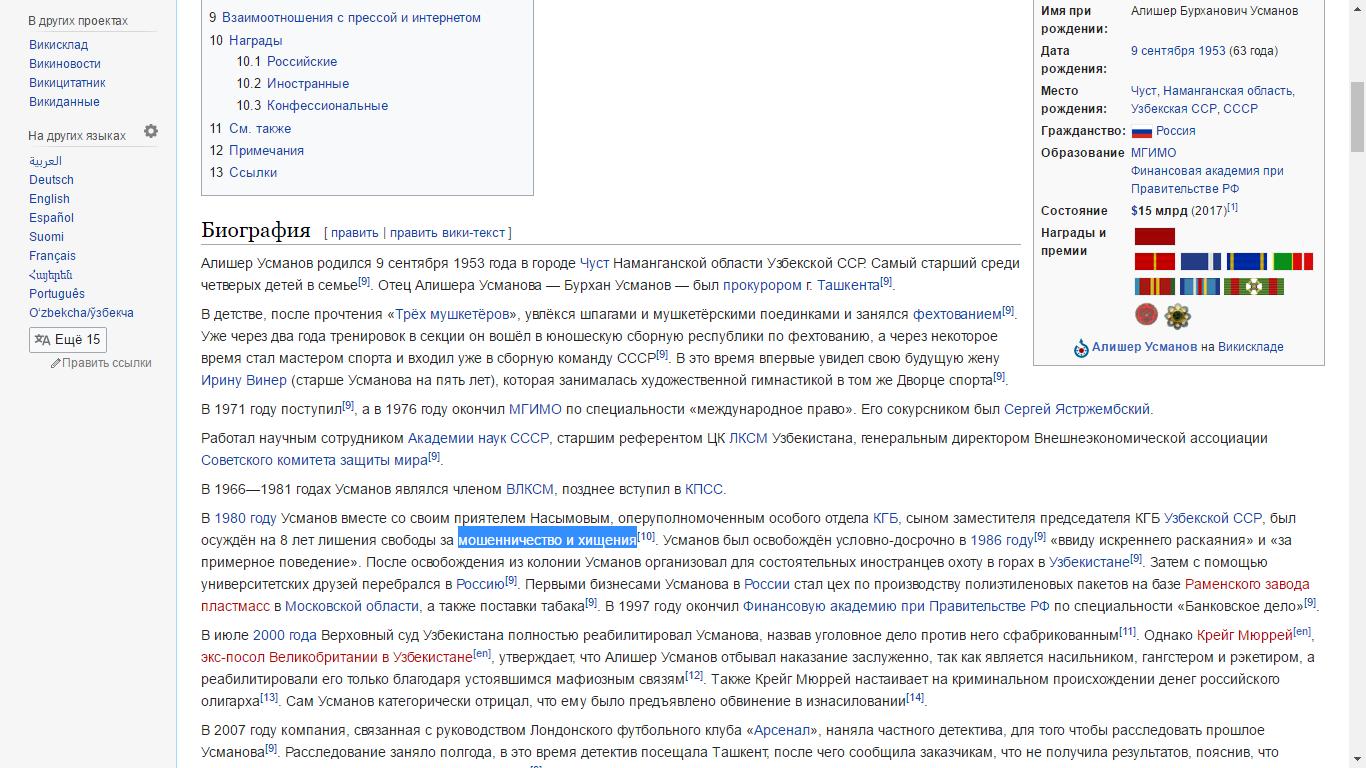Click the blue and white award ribbon
This screenshot has height=768, width=1366.
coord(1200,262)
